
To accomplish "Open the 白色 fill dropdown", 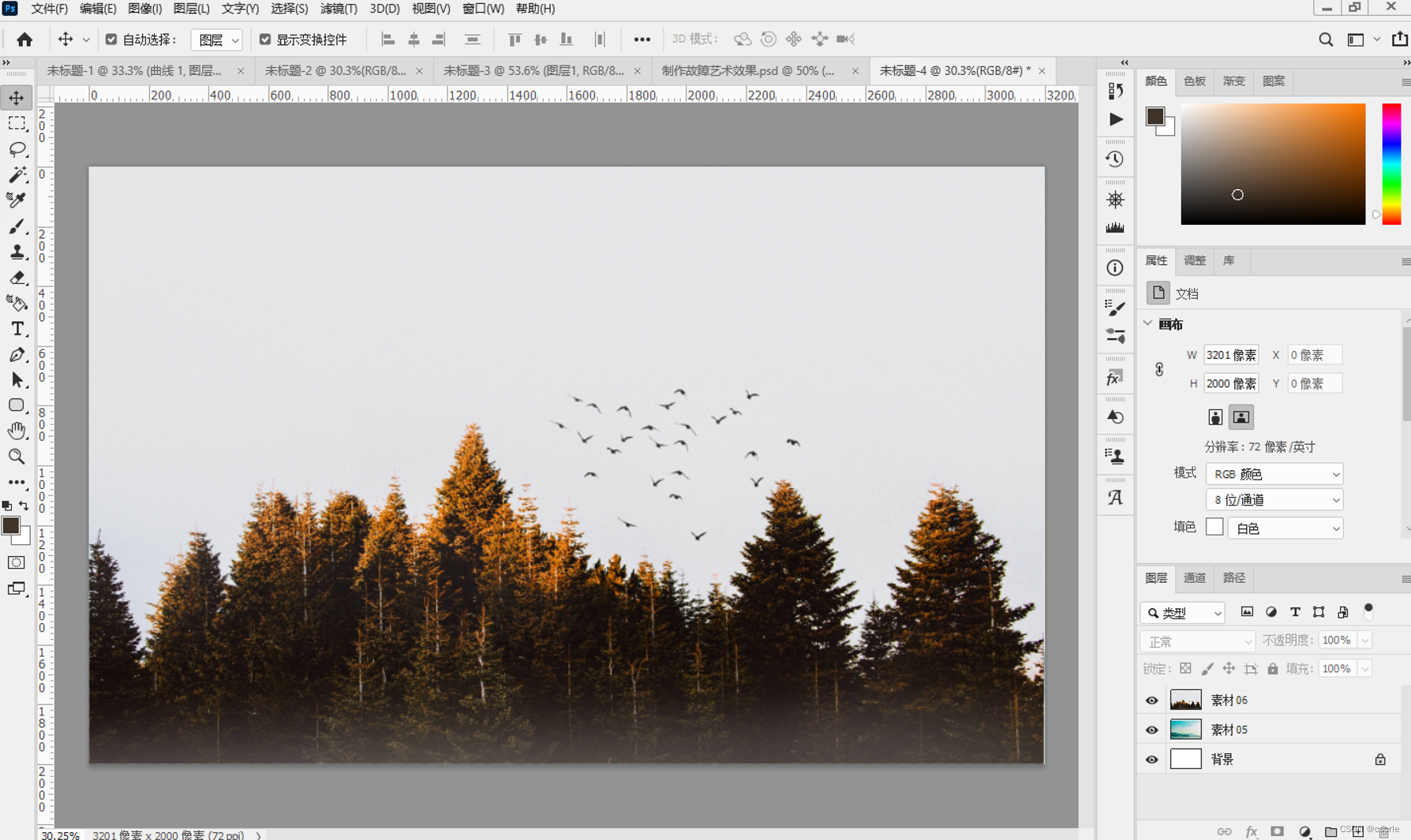I will coord(1286,528).
